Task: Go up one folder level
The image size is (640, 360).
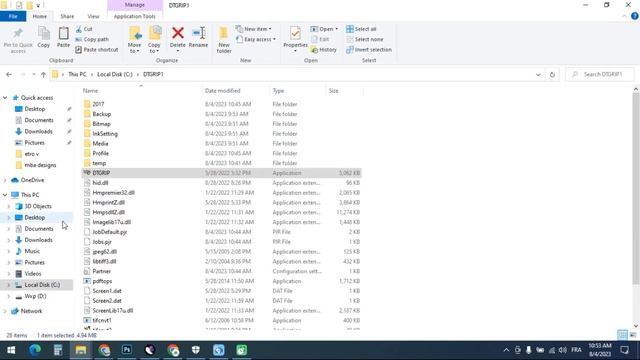Action: pos(43,74)
